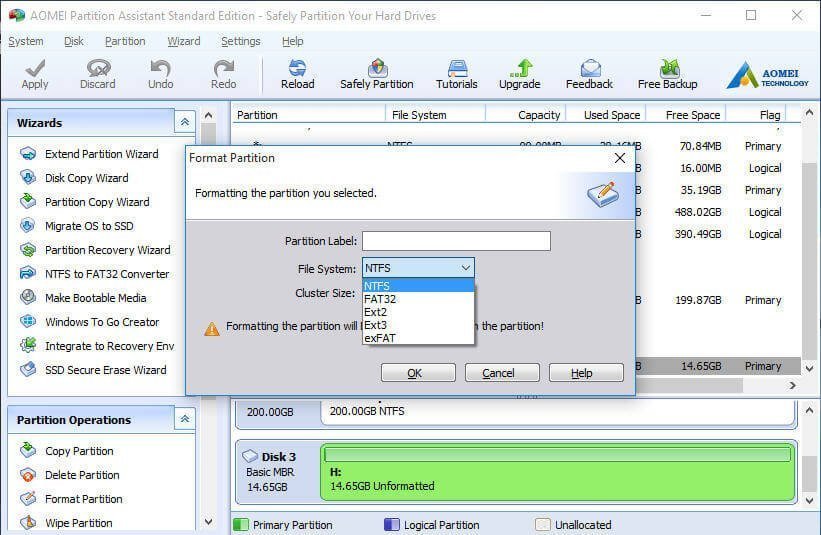Open the Tutorials toolbar icon

[x=457, y=74]
